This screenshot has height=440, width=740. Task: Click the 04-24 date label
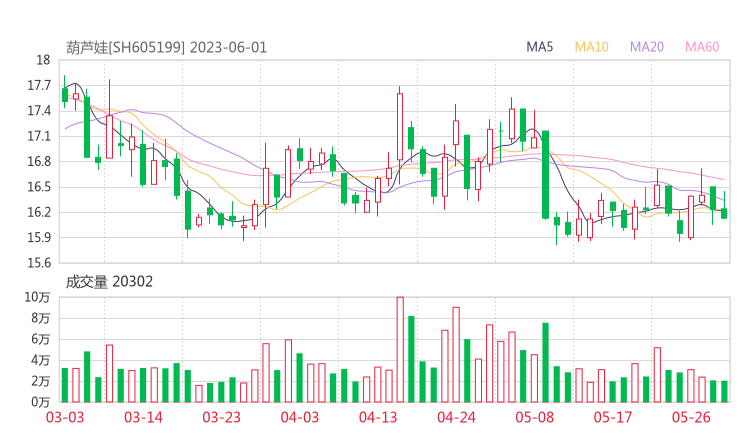click(456, 417)
